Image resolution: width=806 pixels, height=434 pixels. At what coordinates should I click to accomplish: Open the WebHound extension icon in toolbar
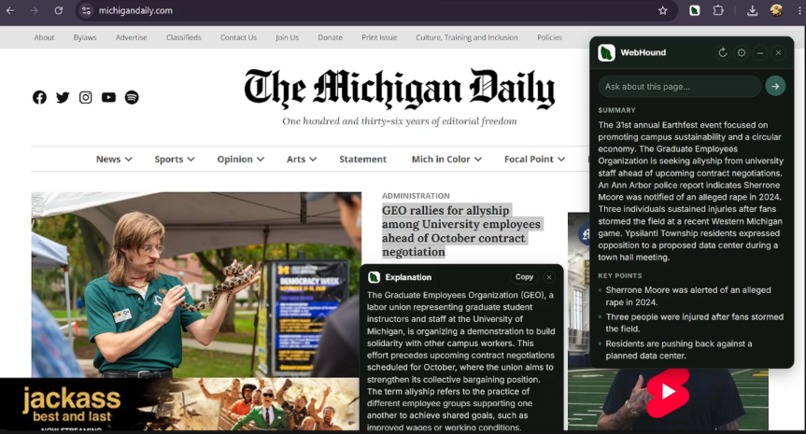click(694, 10)
